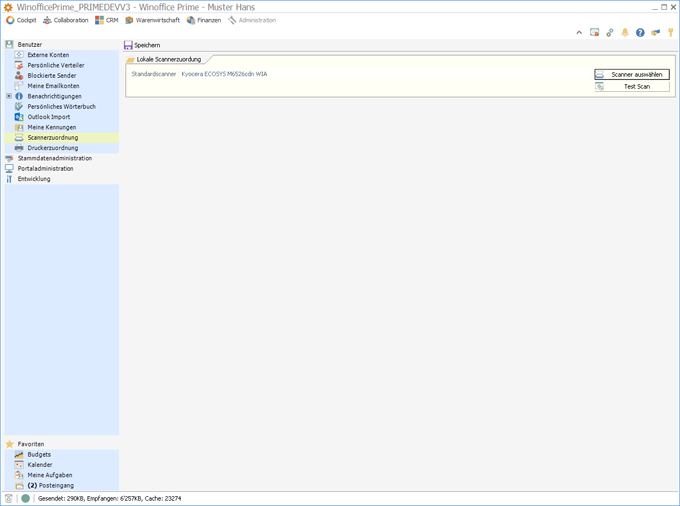Click the Gesendet/Empfangen cache status text

click(109, 499)
